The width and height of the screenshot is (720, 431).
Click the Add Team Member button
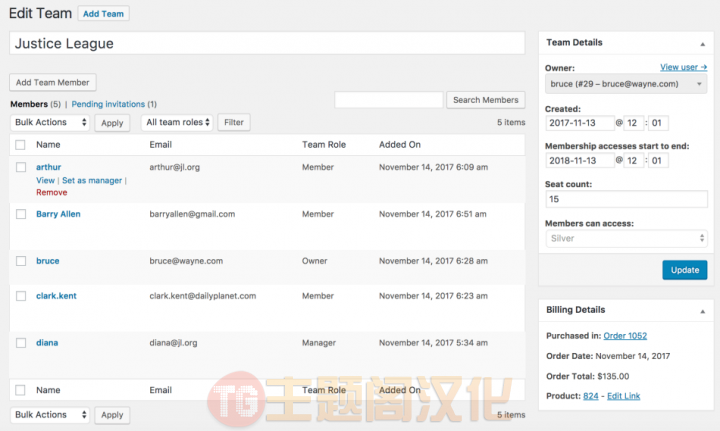coord(53,82)
